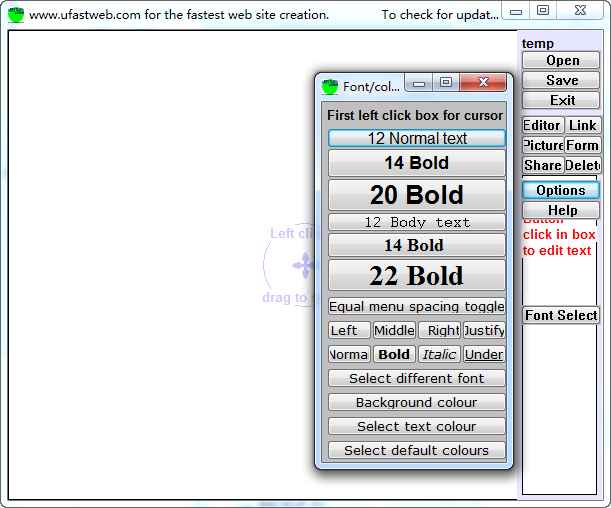Choose the 12 Normal text style
611x508 pixels.
coord(417,138)
